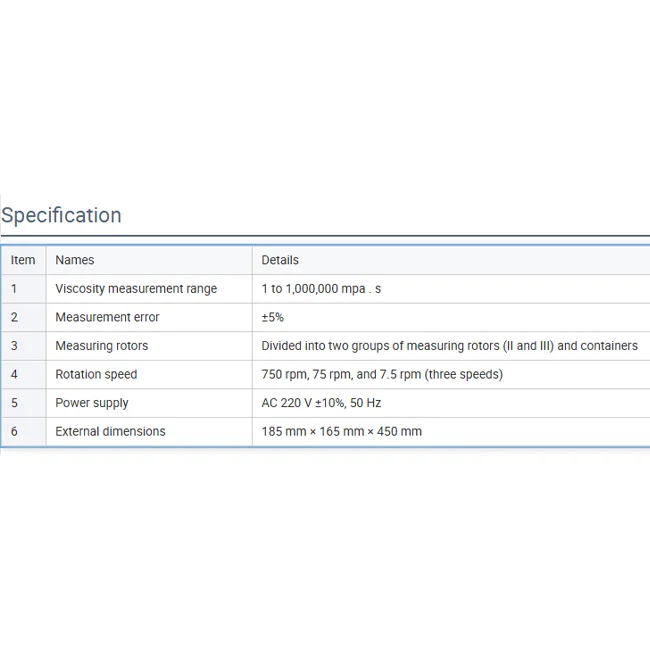Select the ±5% details cell
This screenshot has height=650, width=650.
[x=273, y=317]
